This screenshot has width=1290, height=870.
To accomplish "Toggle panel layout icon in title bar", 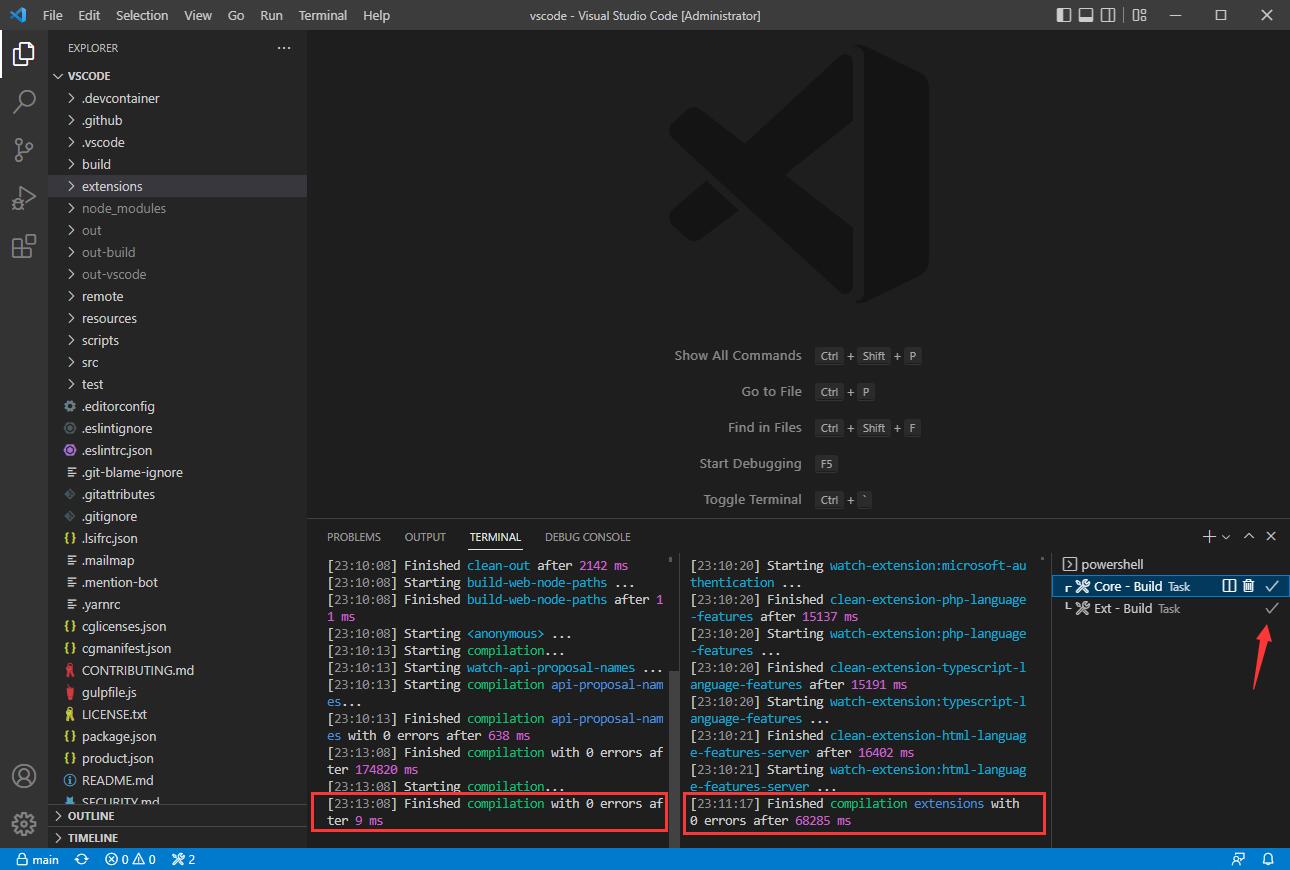I will pos(1086,15).
